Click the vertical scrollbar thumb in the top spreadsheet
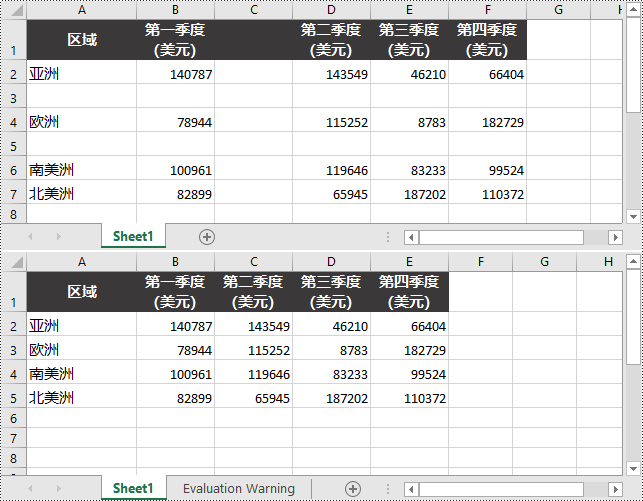This screenshot has width=643, height=501. coord(633,64)
